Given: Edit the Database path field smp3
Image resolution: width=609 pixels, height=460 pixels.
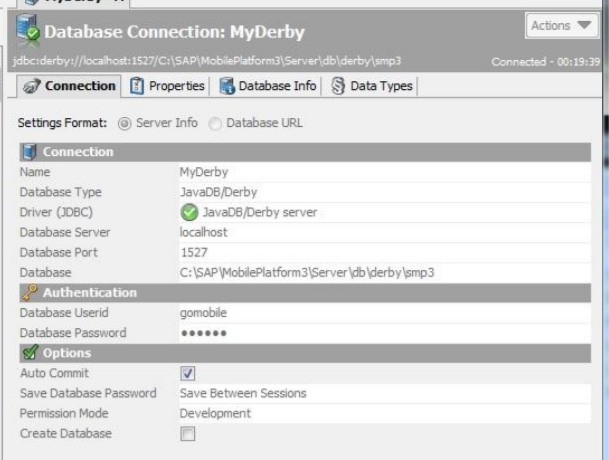Looking at the screenshot, I should 385,273.
